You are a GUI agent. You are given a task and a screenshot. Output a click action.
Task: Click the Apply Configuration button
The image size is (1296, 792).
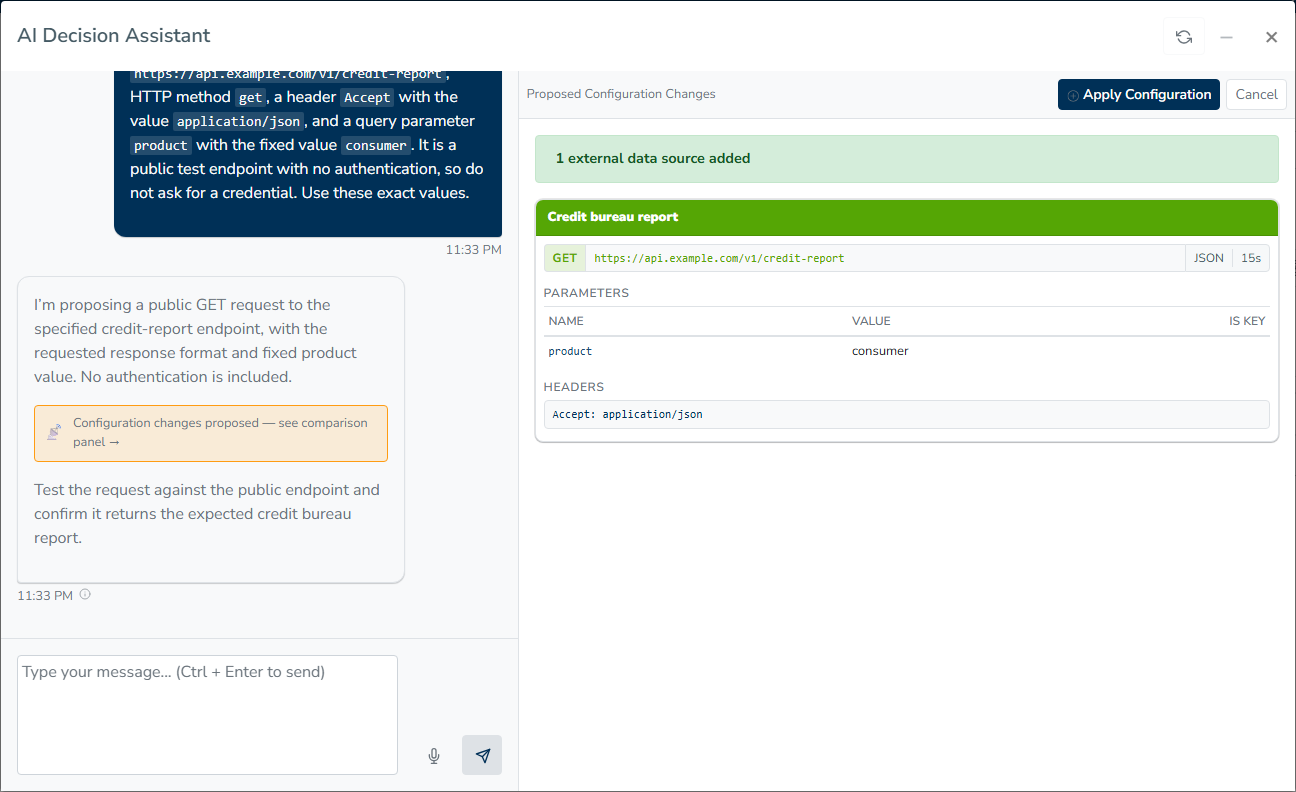[x=1139, y=94]
